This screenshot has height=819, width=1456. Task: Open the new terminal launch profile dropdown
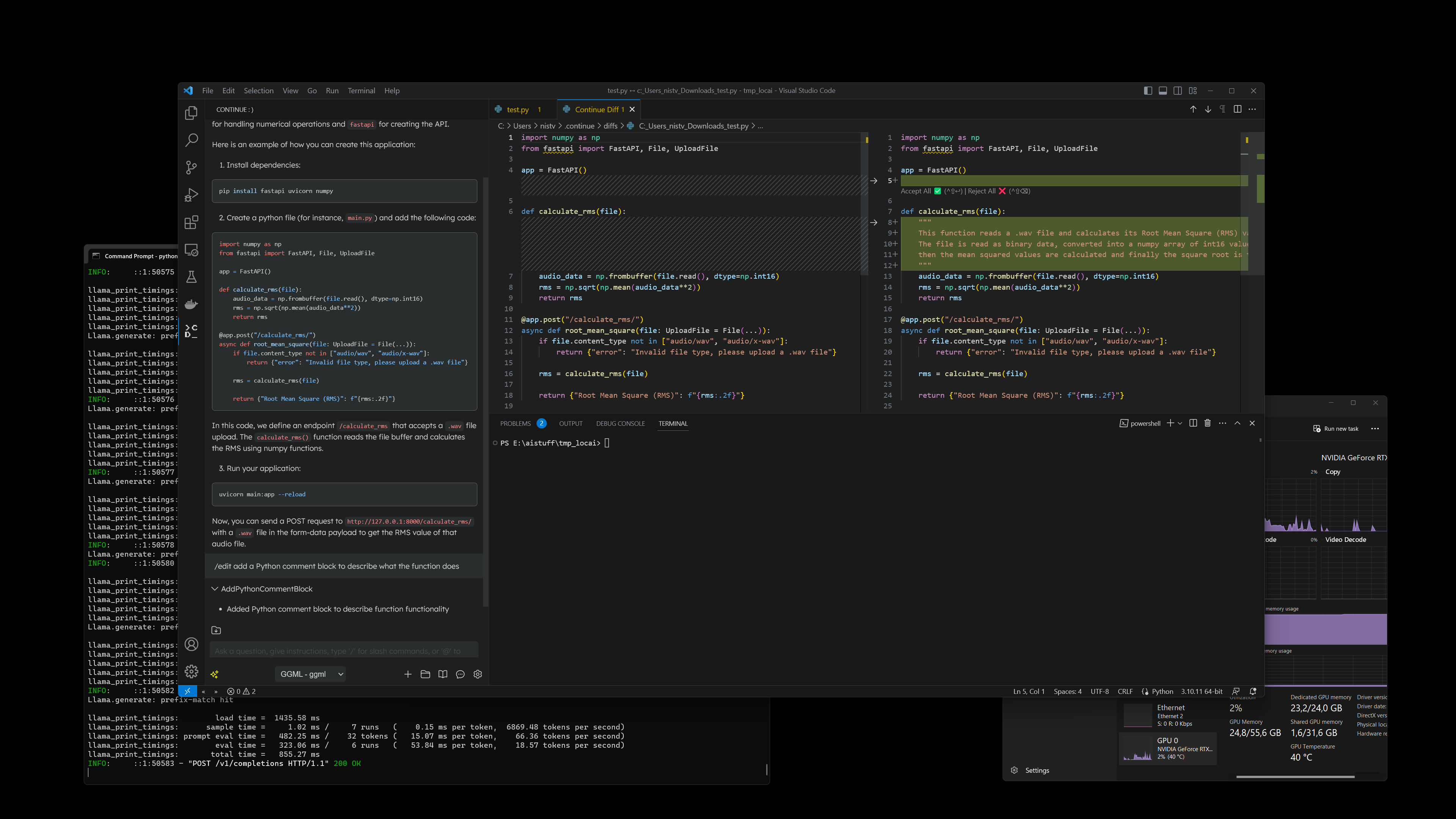point(1180,424)
